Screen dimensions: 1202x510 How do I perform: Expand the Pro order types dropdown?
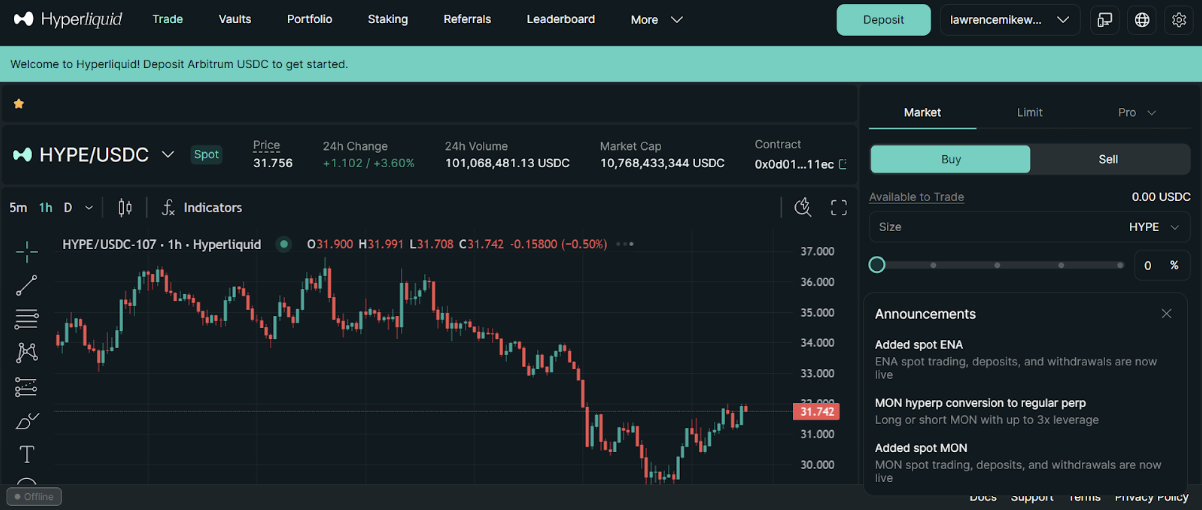click(1137, 112)
